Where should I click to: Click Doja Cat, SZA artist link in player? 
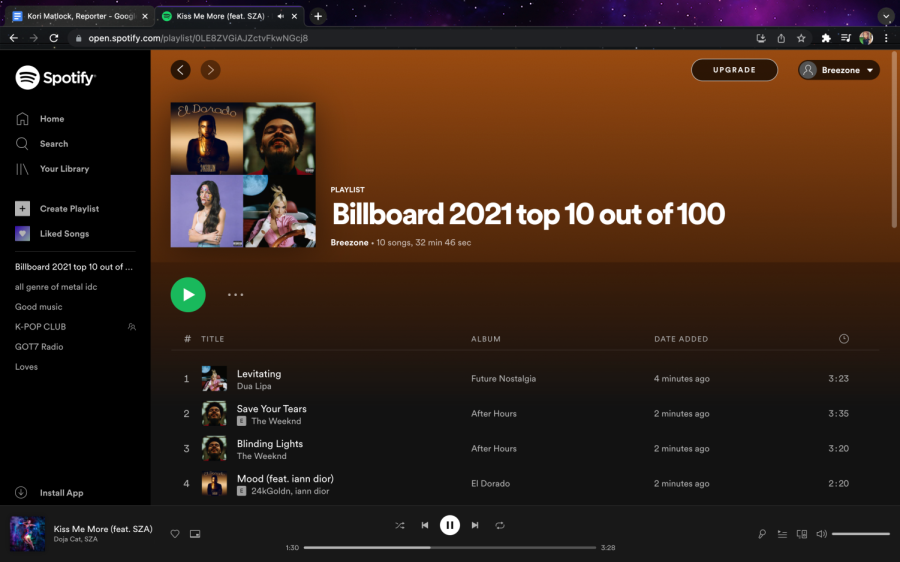75,539
